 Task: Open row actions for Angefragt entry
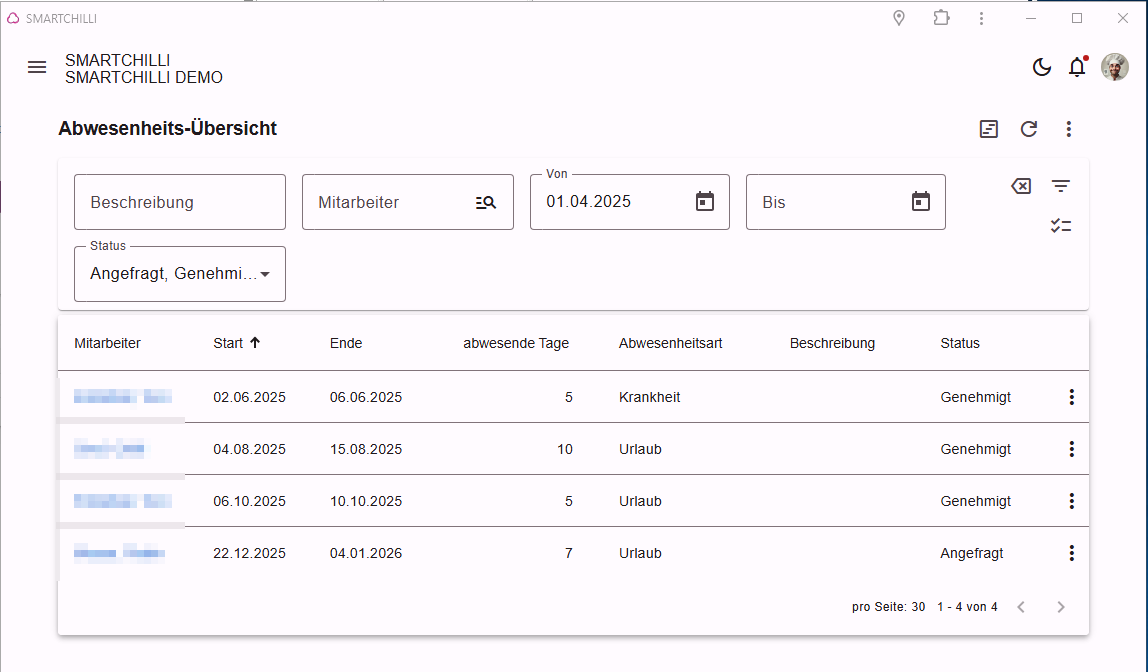(1071, 553)
